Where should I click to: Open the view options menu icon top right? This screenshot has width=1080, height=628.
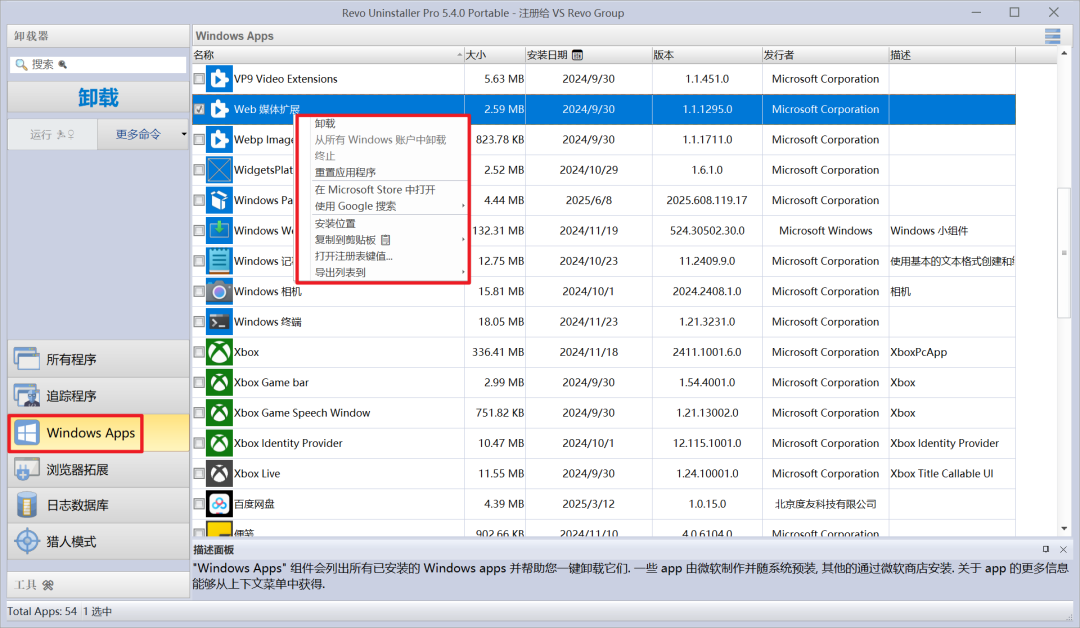click(1052, 36)
